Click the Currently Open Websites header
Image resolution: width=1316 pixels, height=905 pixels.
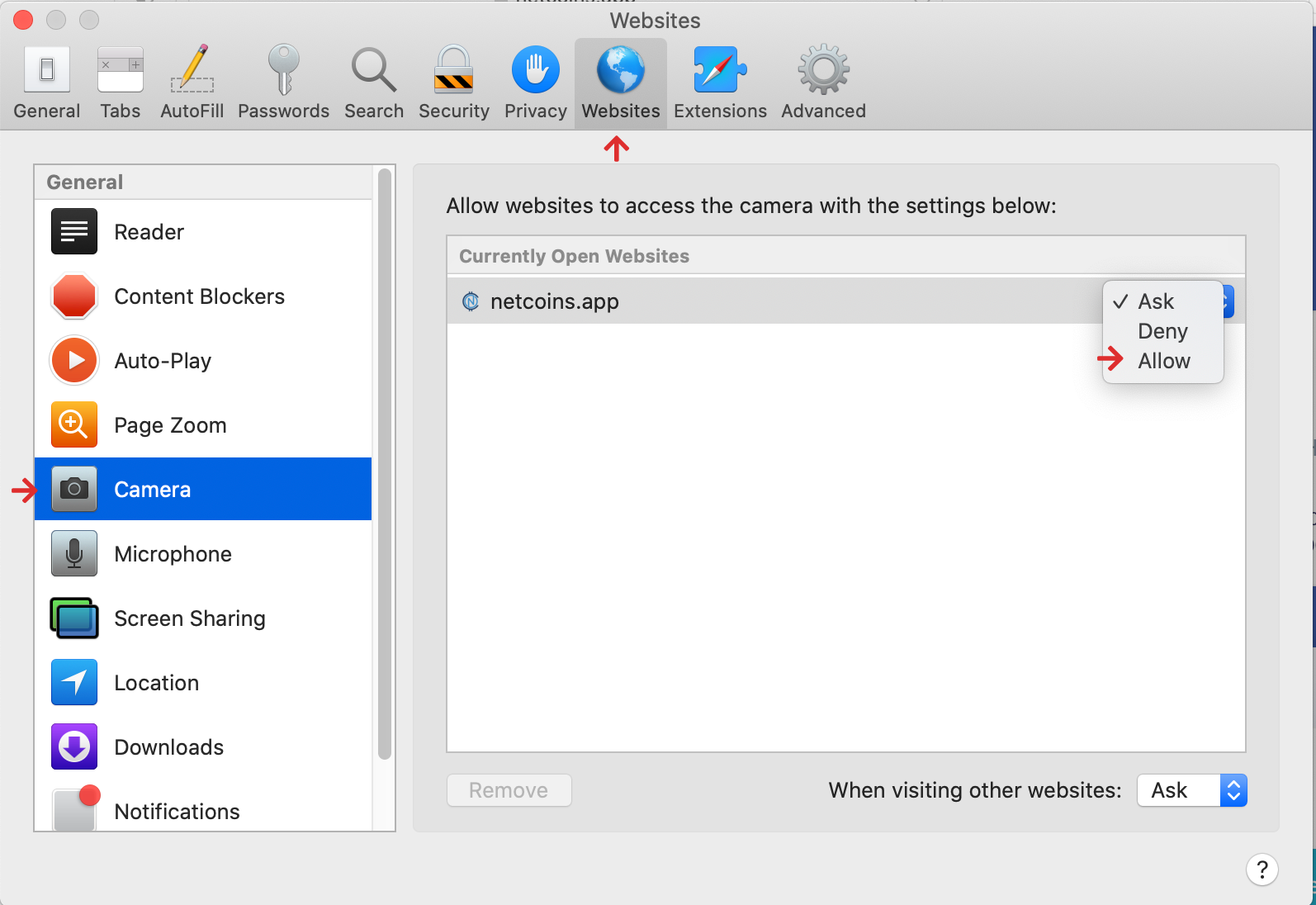pos(846,256)
